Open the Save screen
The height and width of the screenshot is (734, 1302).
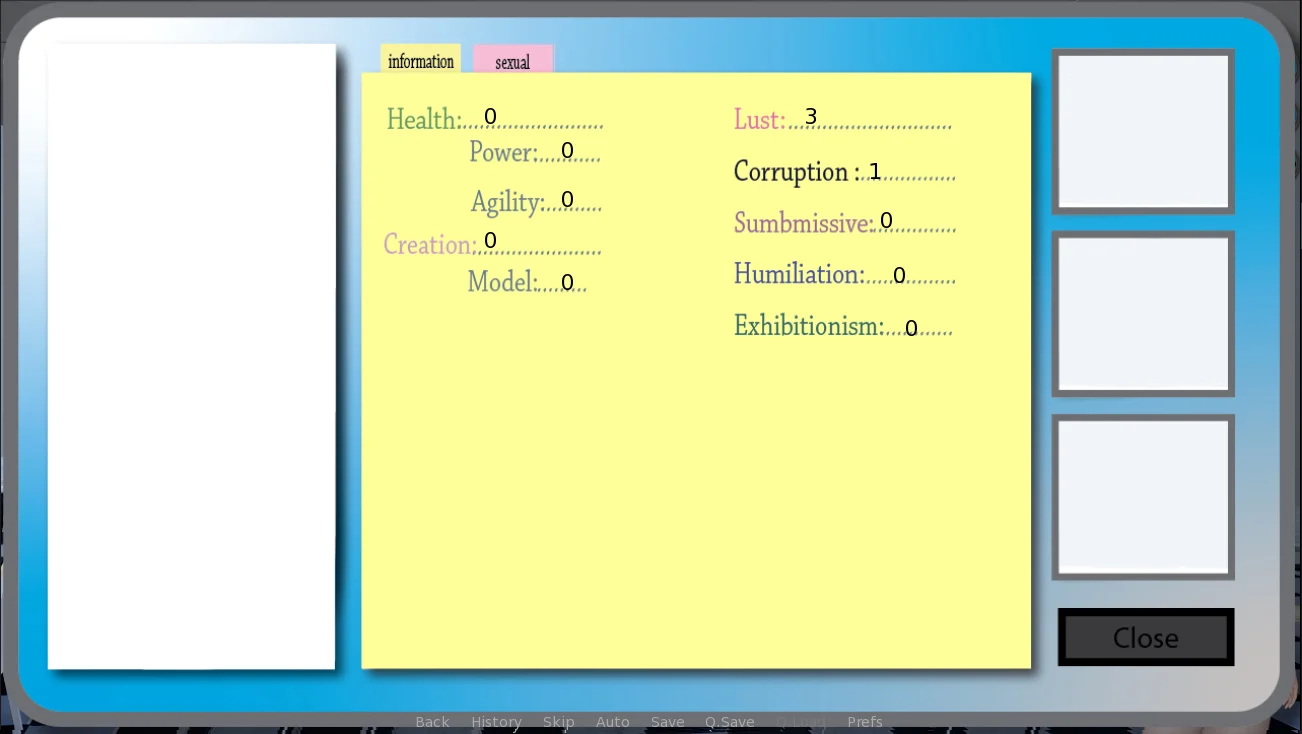(667, 722)
